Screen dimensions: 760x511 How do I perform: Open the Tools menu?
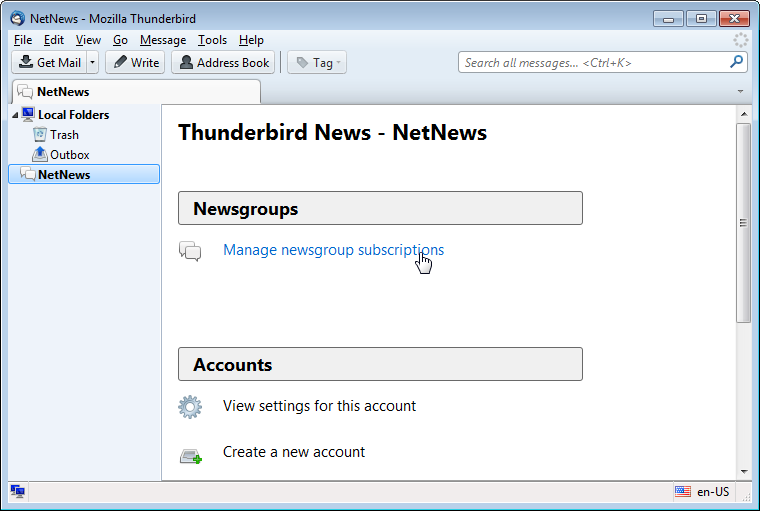[212, 40]
